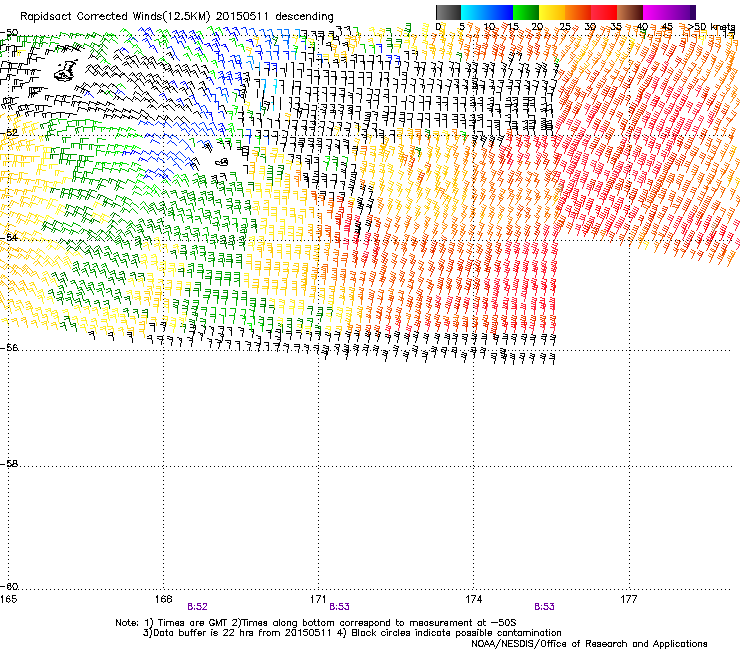The image size is (740, 650).
Task: Pick the brown 35-40 knots legend segment
Action: click(630, 12)
